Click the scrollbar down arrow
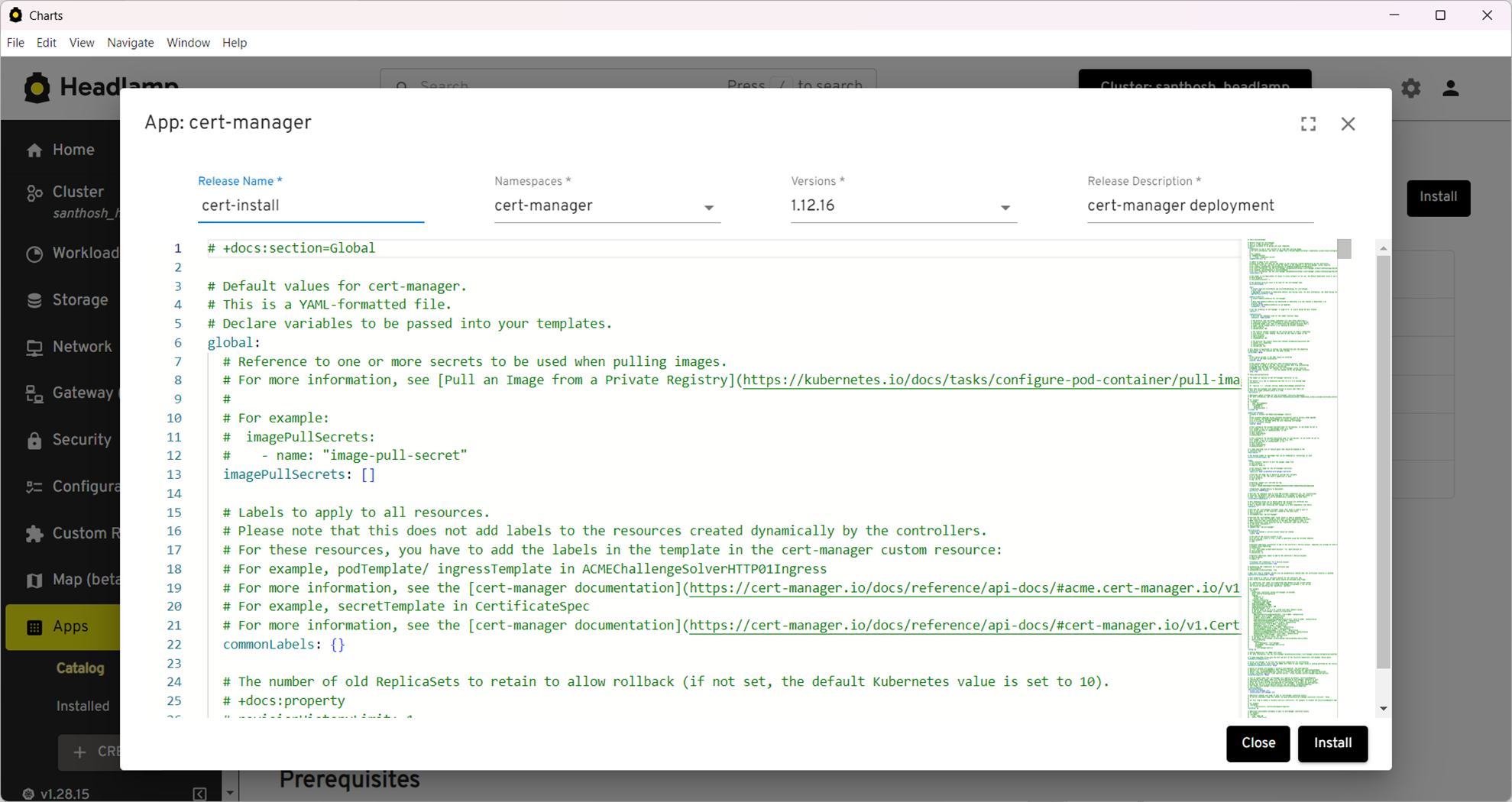The width and height of the screenshot is (1512, 802). (1383, 709)
